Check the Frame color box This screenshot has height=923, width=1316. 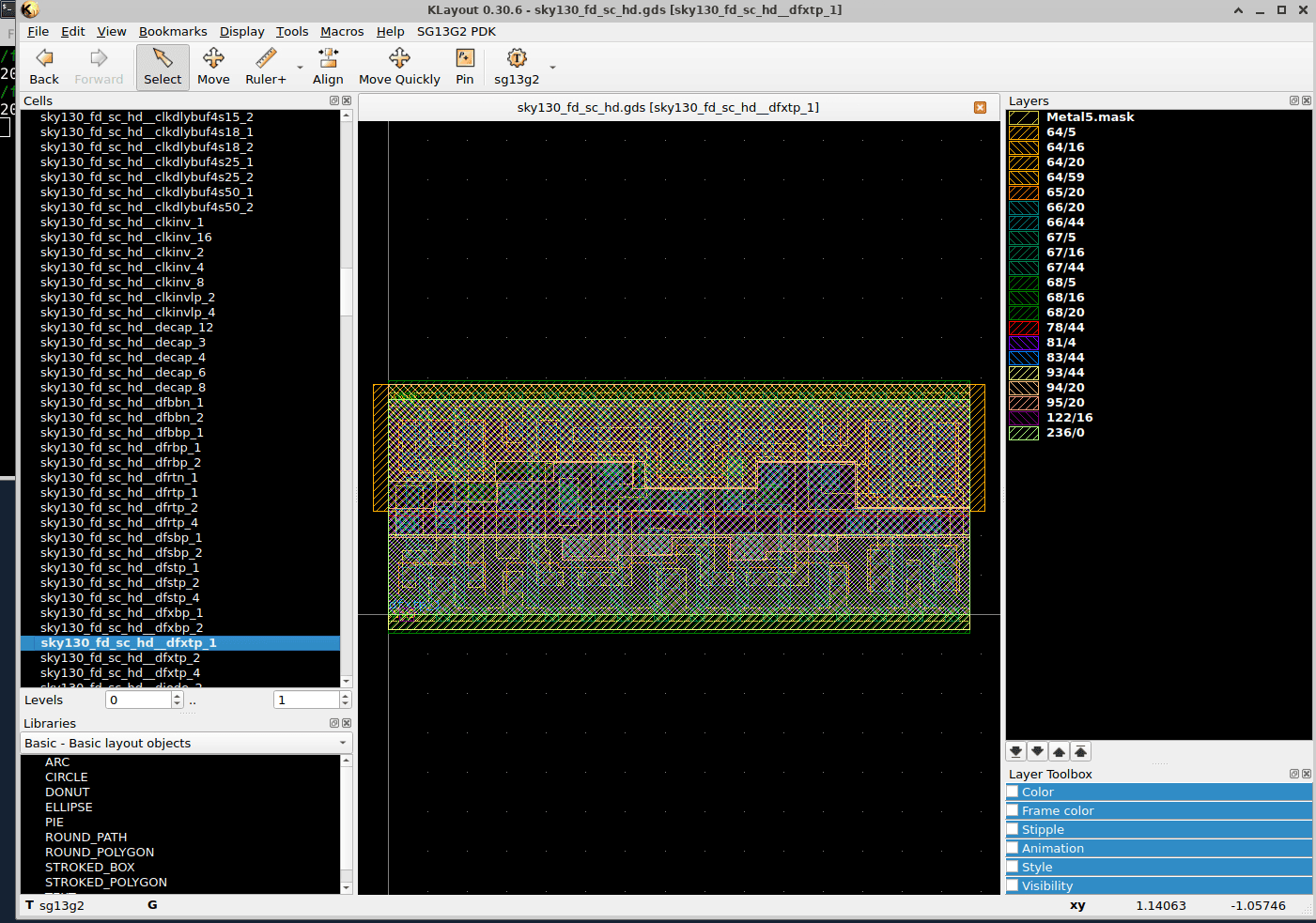[1013, 810]
